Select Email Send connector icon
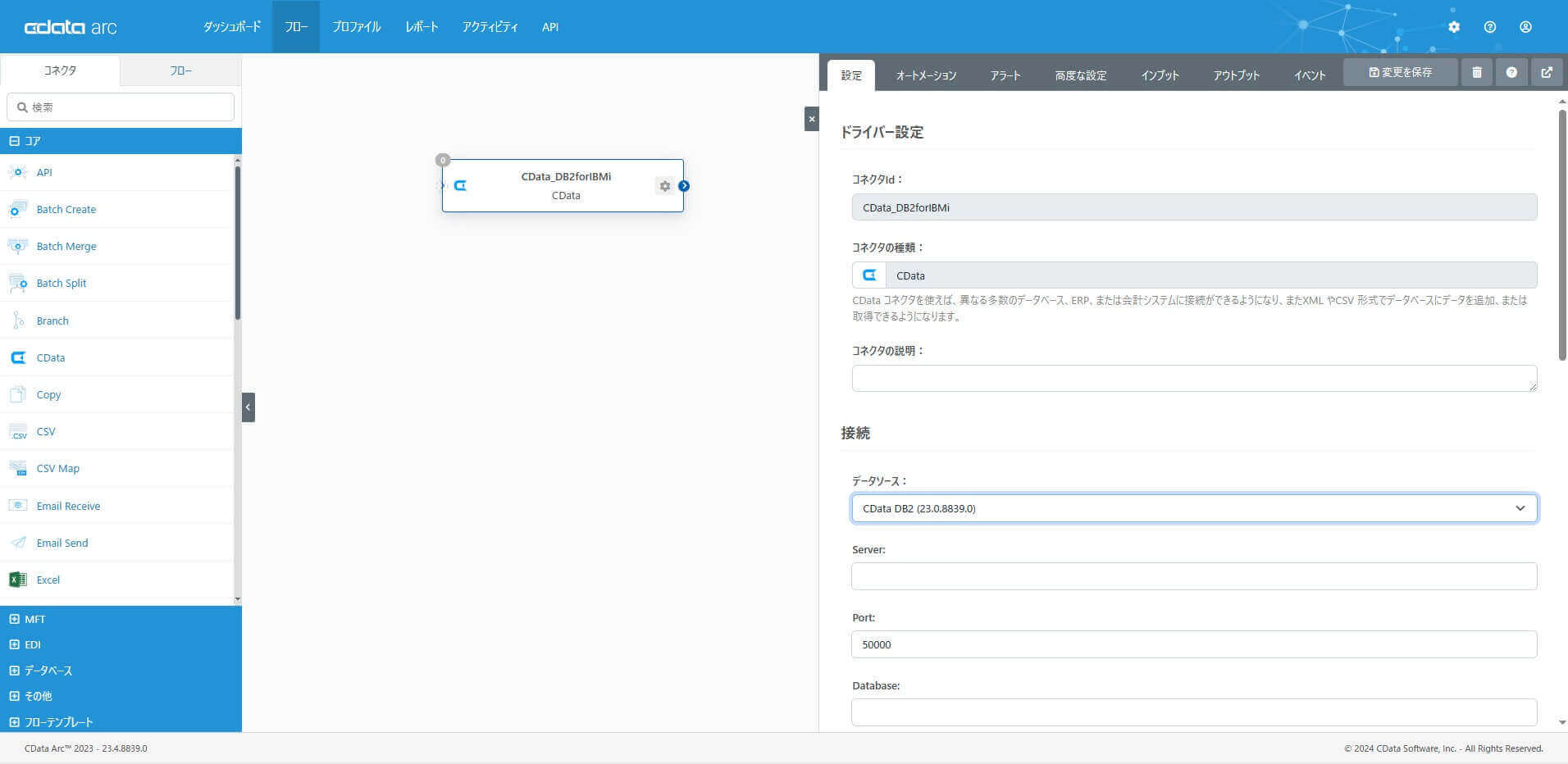This screenshot has width=1568, height=764. [17, 543]
